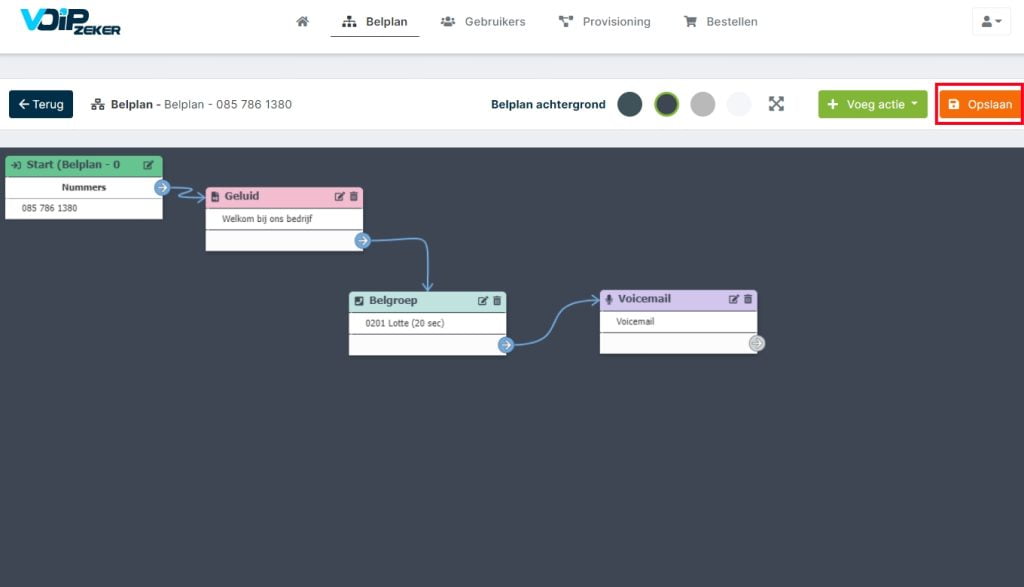Select the first dark slate background swatch
The width and height of the screenshot is (1024, 587).
coord(630,104)
